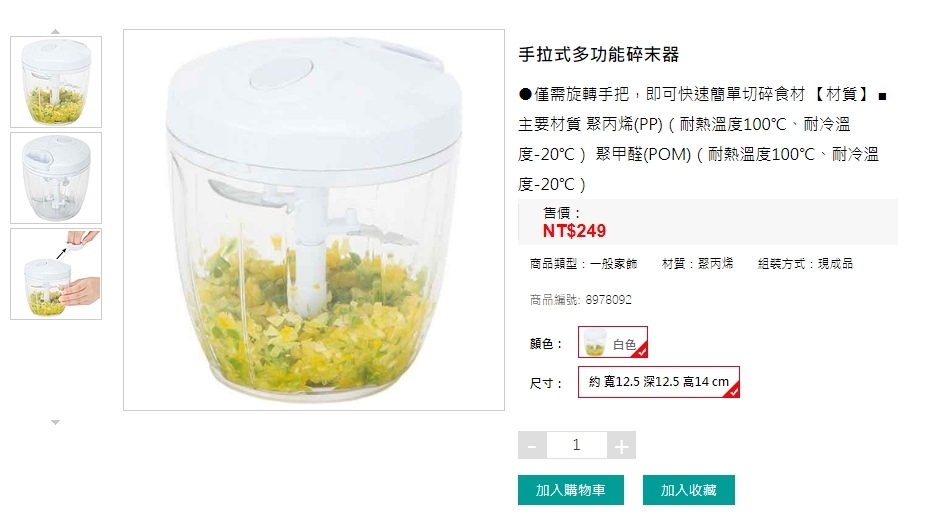The width and height of the screenshot is (943, 520).
Task: Click the 組裝方式：現成品 label
Action: click(x=805, y=264)
